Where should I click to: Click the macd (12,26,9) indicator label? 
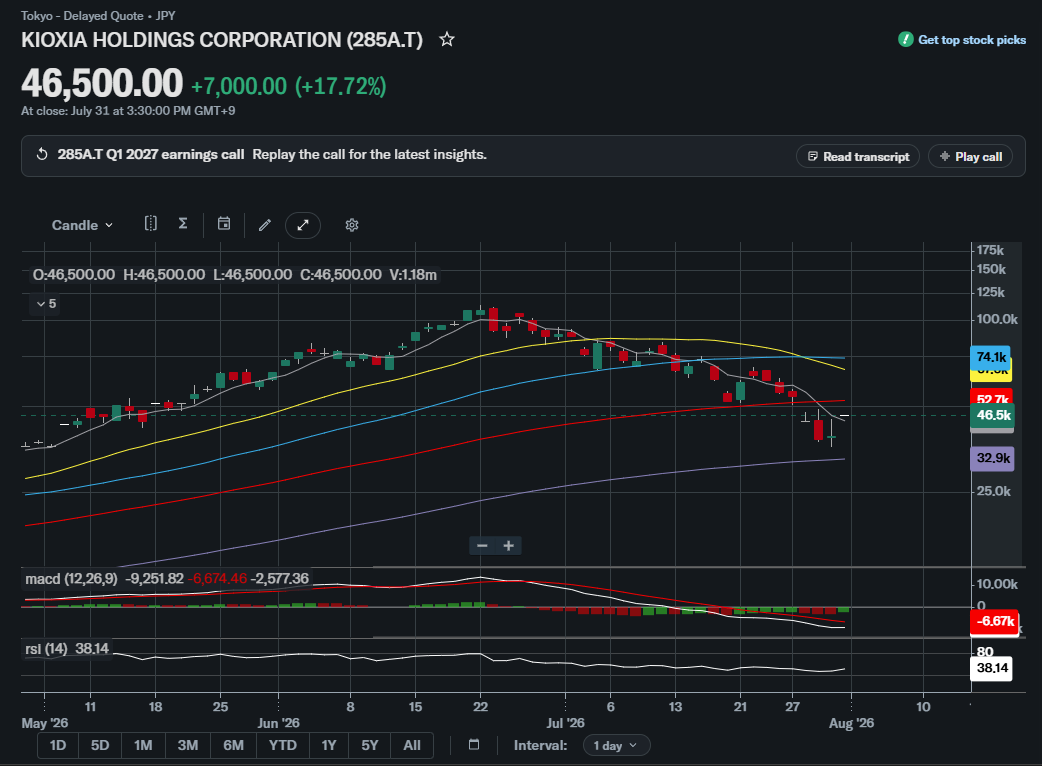click(71, 579)
